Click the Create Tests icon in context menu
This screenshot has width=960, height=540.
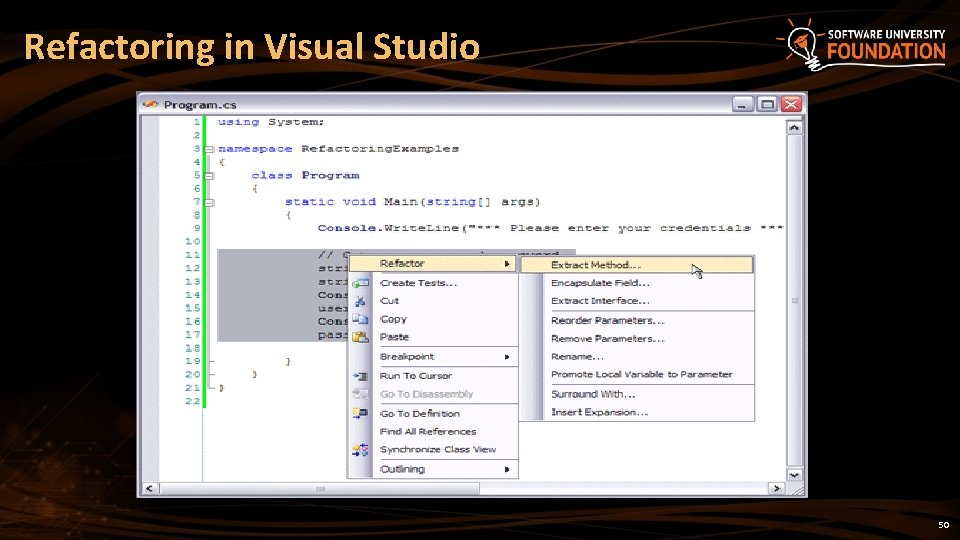click(361, 283)
